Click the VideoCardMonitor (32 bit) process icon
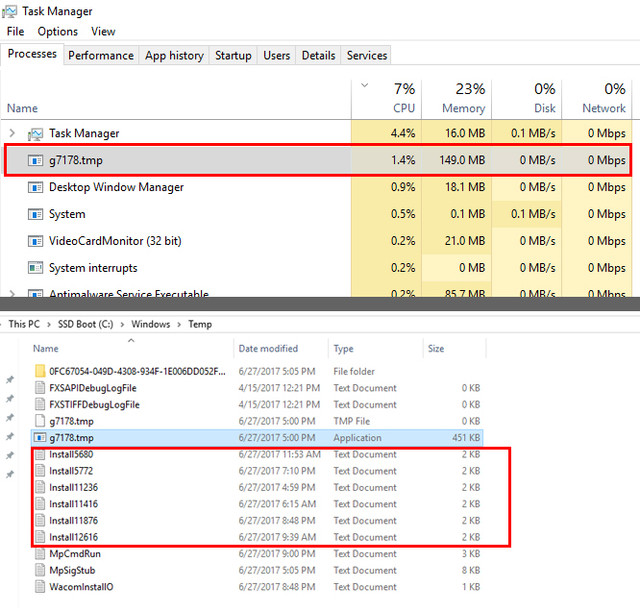Image resolution: width=640 pixels, height=608 pixels. coord(35,241)
